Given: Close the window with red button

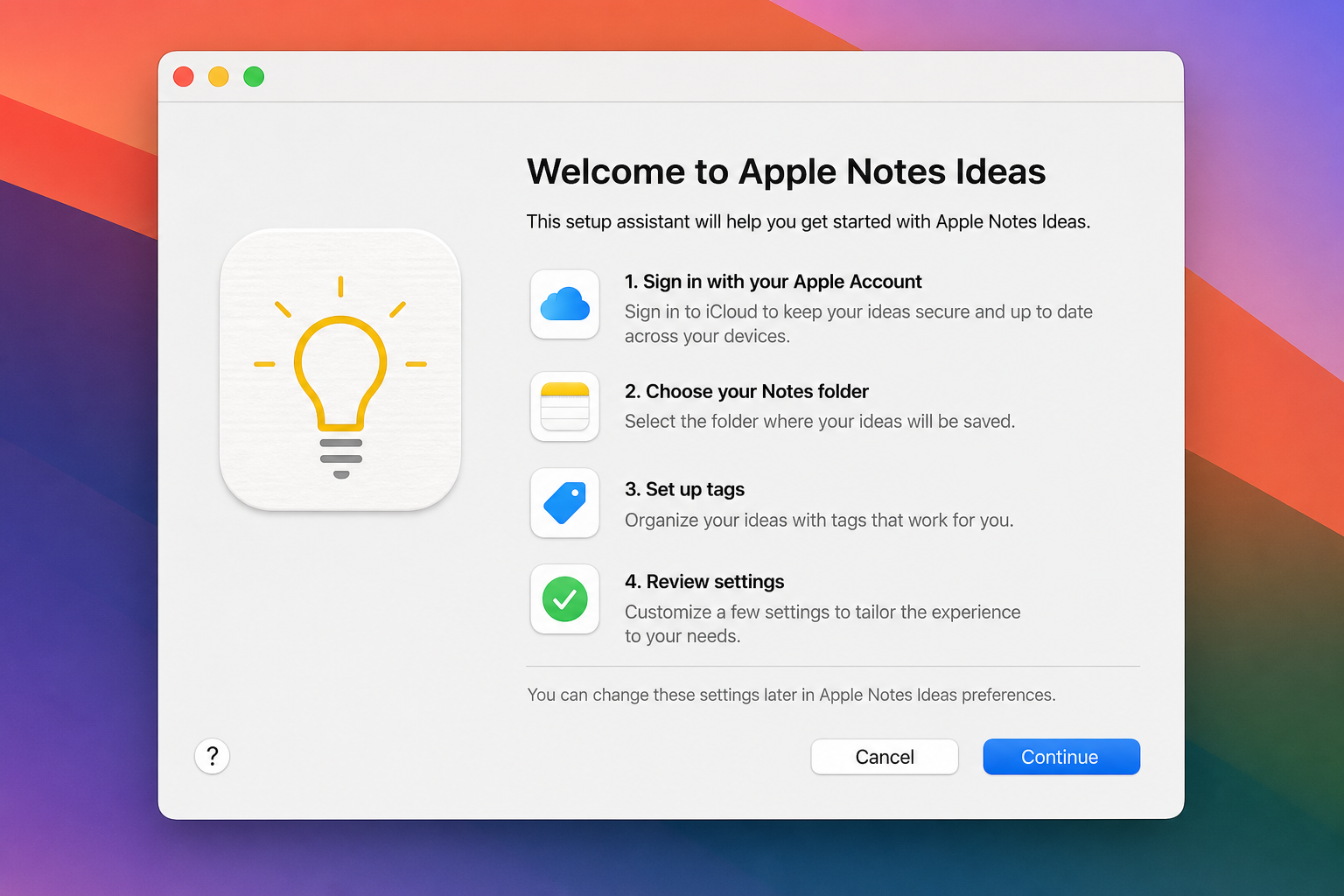Looking at the screenshot, I should pyautogui.click(x=184, y=77).
